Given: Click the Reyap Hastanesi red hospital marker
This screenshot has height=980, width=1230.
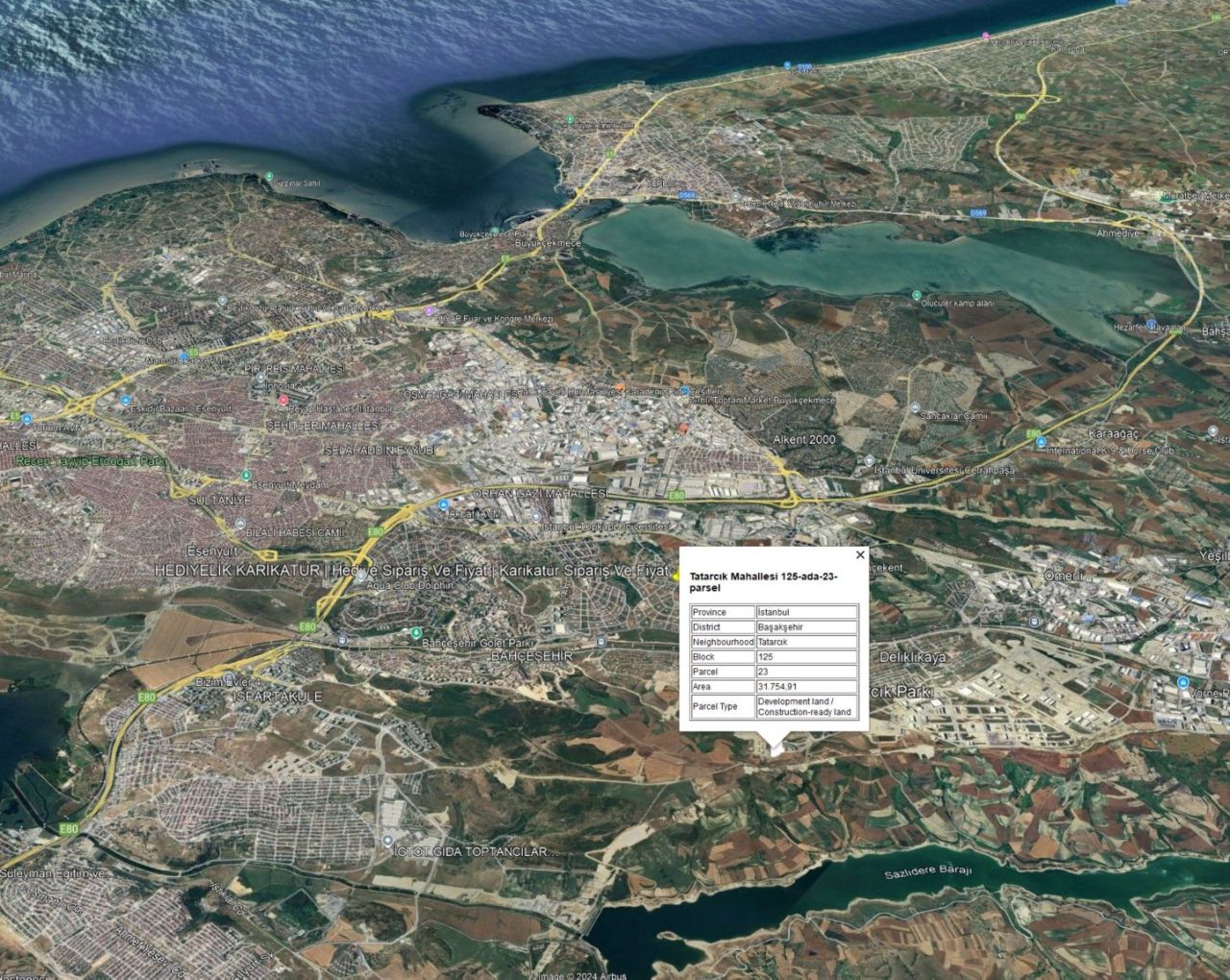Looking at the screenshot, I should [283, 400].
